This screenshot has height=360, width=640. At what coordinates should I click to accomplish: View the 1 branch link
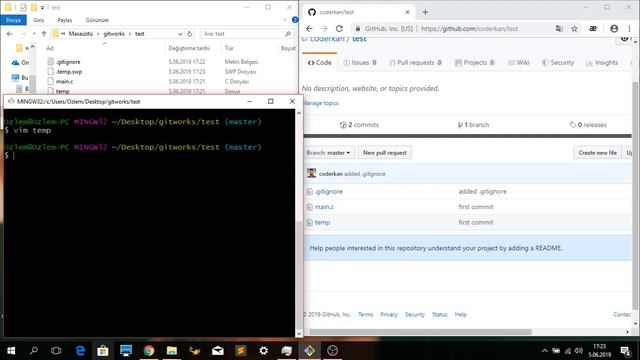(473, 125)
